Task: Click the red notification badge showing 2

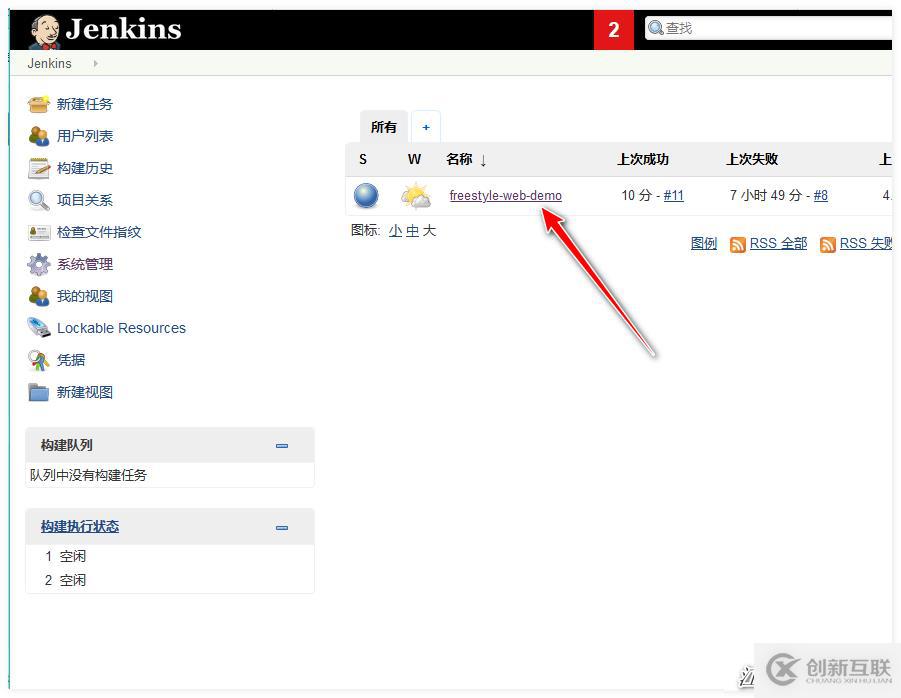Action: coord(614,29)
